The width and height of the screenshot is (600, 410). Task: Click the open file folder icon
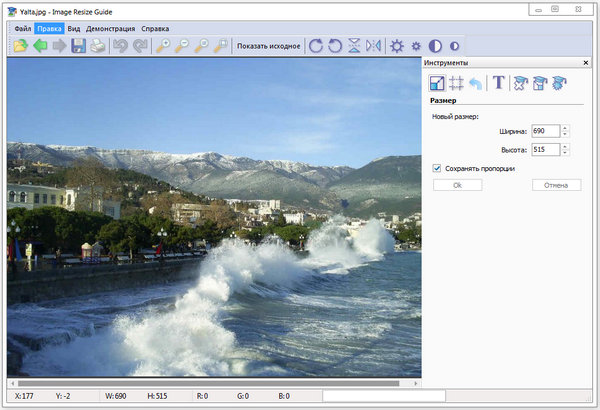(20, 46)
